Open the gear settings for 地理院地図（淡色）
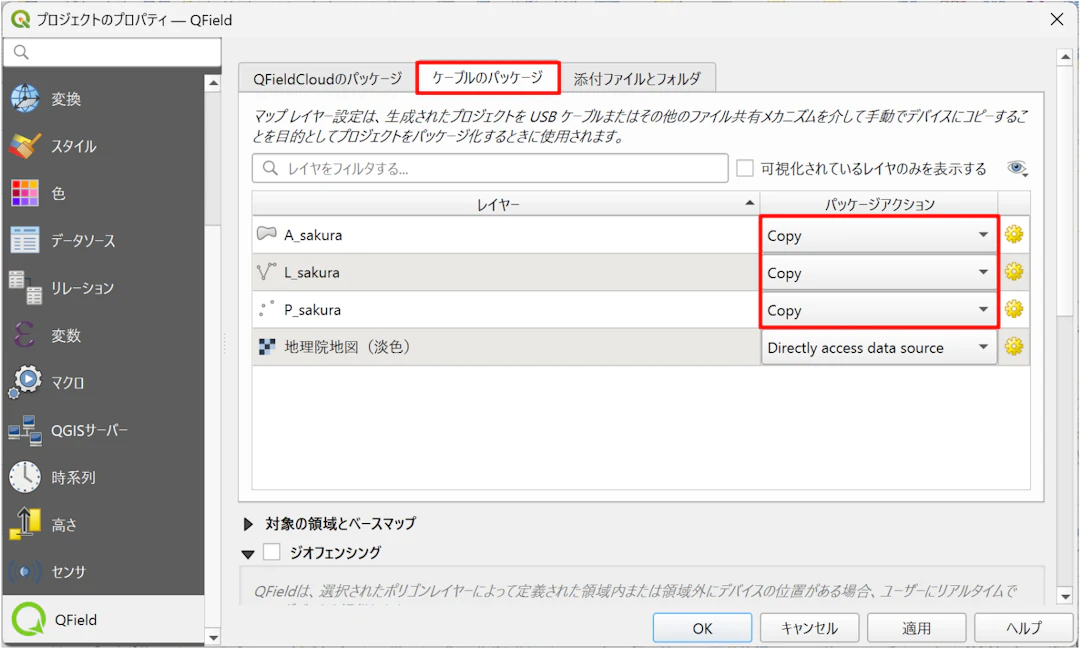This screenshot has height=649, width=1080. (x=1015, y=347)
